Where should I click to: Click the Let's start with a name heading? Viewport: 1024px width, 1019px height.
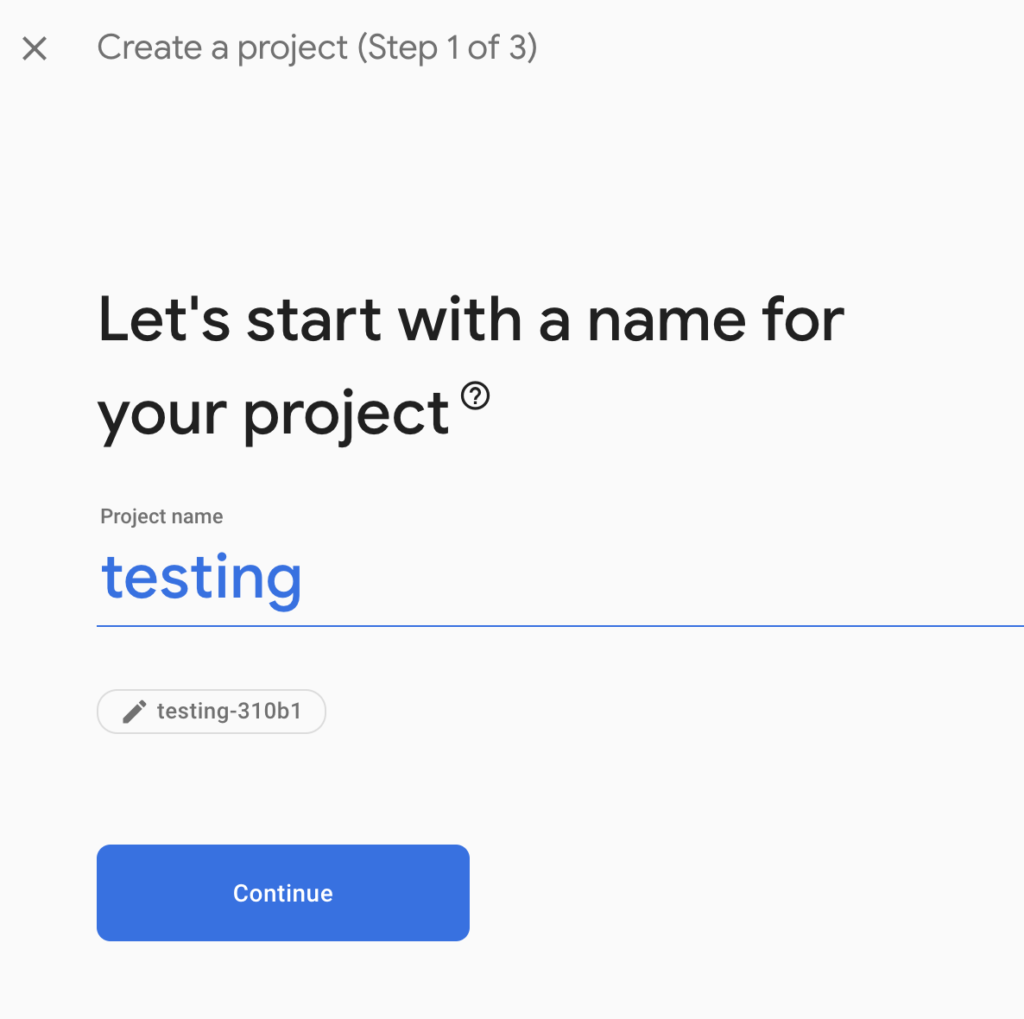[470, 321]
